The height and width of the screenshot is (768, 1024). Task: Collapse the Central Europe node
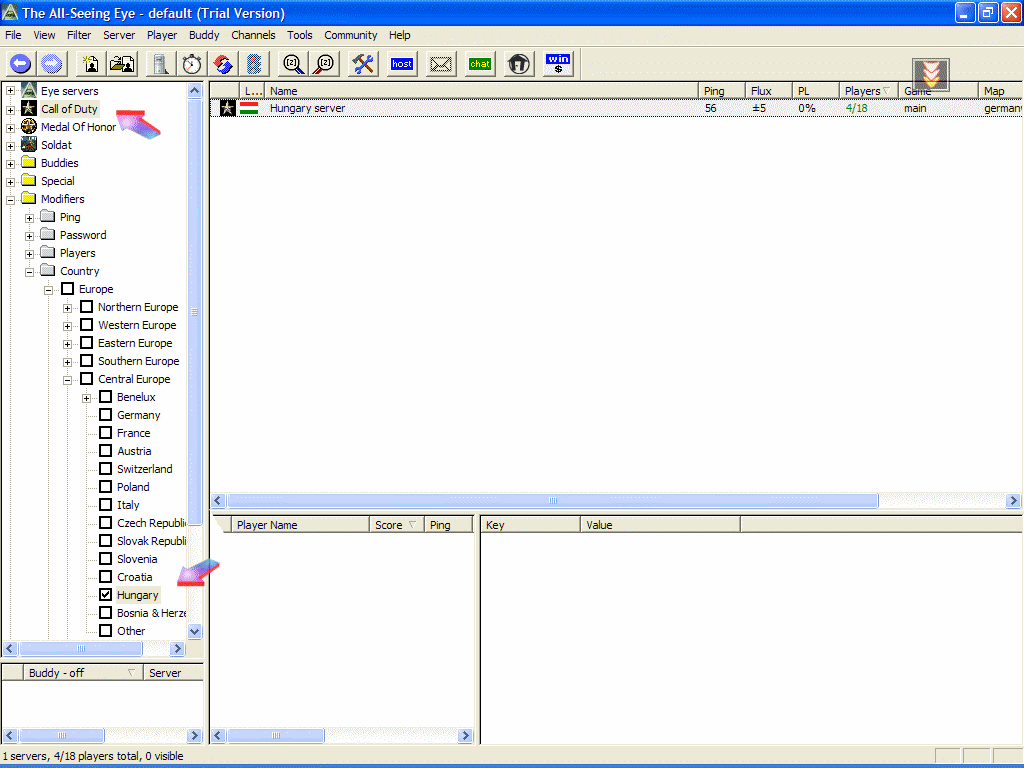67,380
